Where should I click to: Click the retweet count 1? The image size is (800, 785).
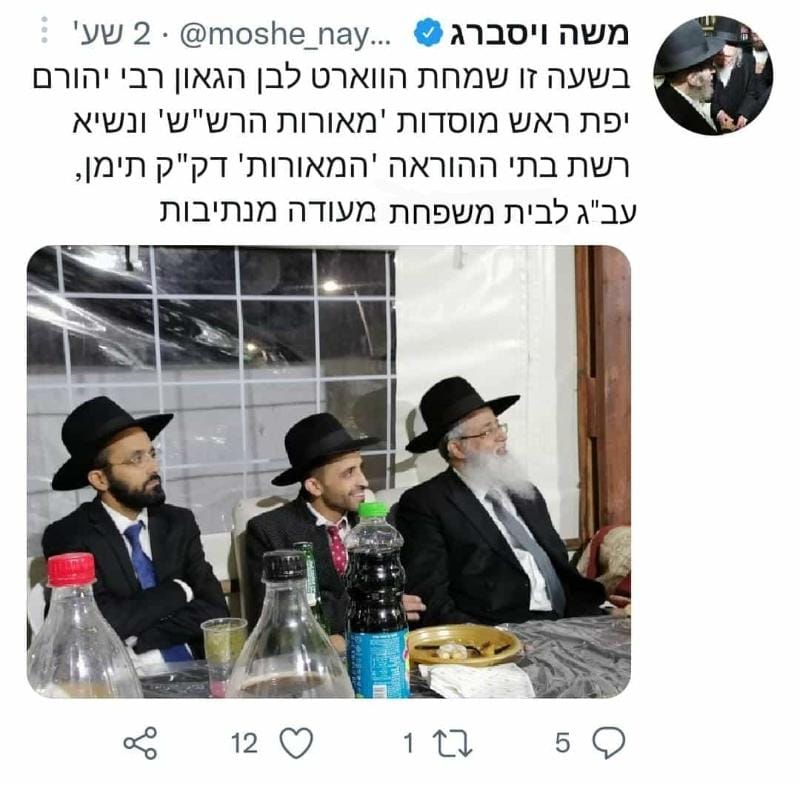click(409, 743)
